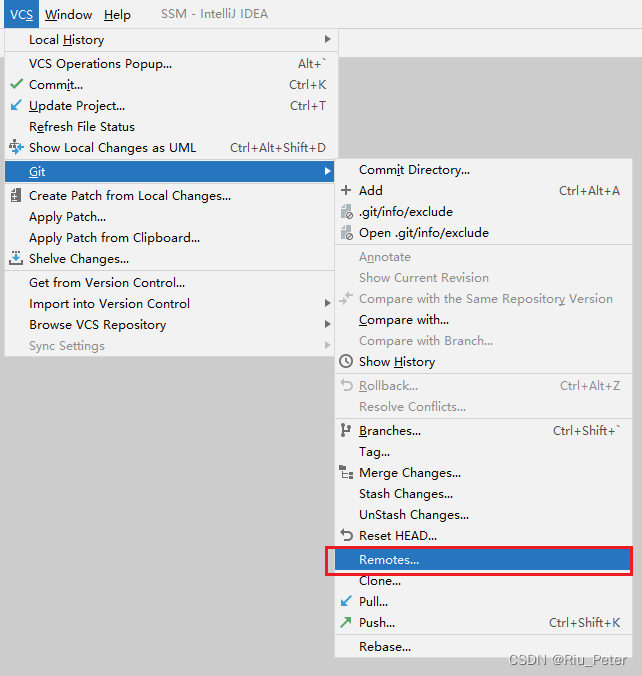Expand the Browse VCS Repository arrow
Screen dimensions: 642x676
click(328, 324)
